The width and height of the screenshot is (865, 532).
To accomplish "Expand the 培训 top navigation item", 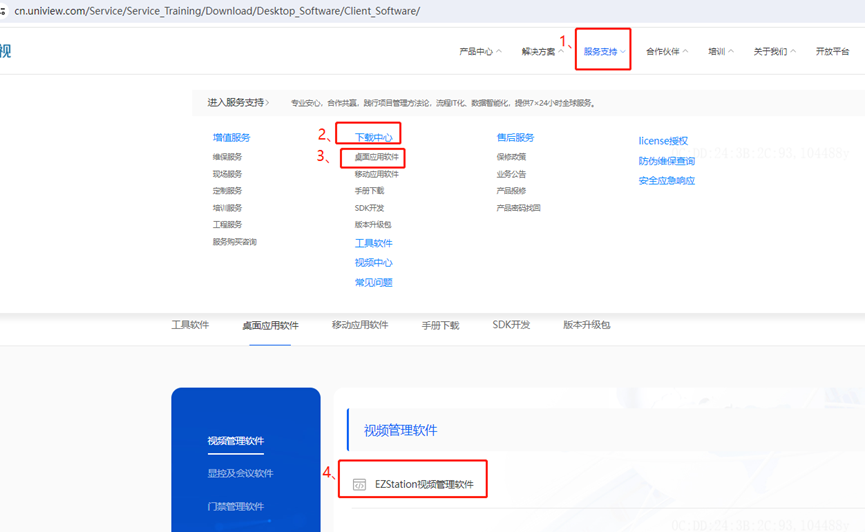I will 720,51.
